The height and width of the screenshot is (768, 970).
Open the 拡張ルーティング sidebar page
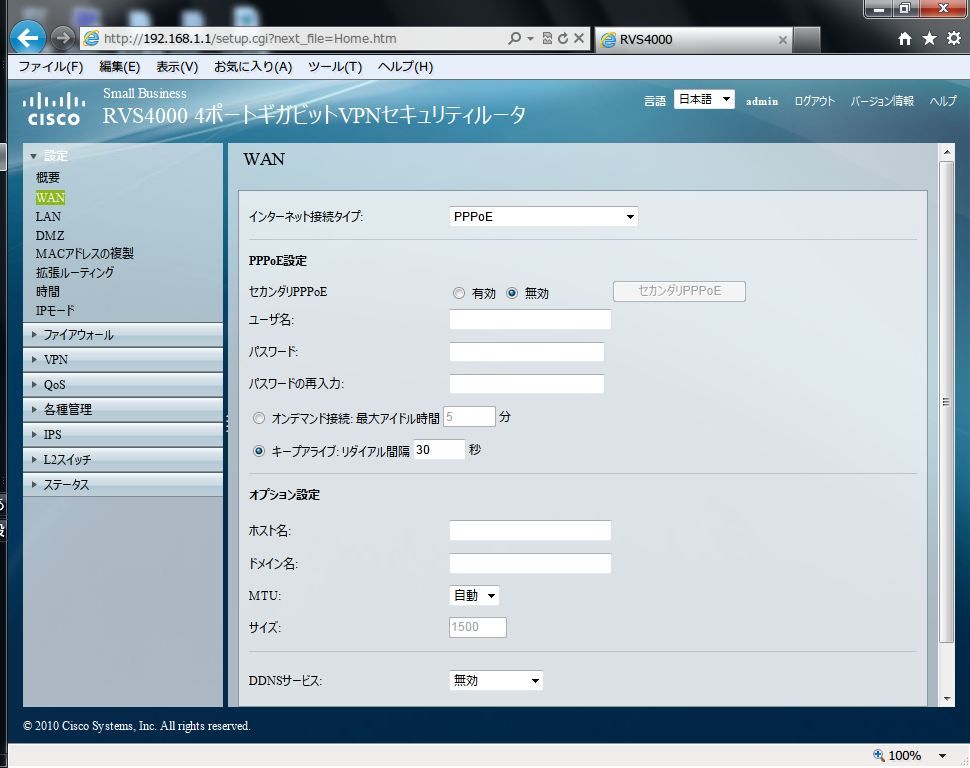pyautogui.click(x=75, y=272)
